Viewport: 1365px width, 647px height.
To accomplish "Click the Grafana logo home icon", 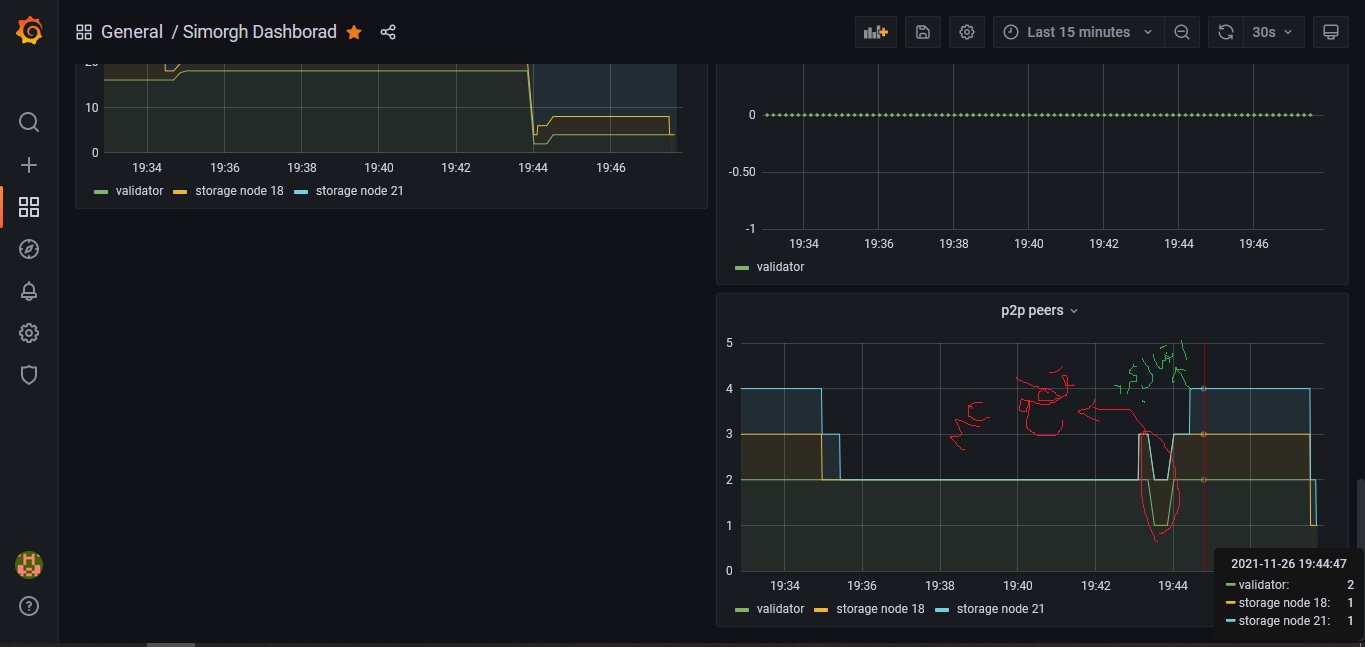I will [x=29, y=32].
